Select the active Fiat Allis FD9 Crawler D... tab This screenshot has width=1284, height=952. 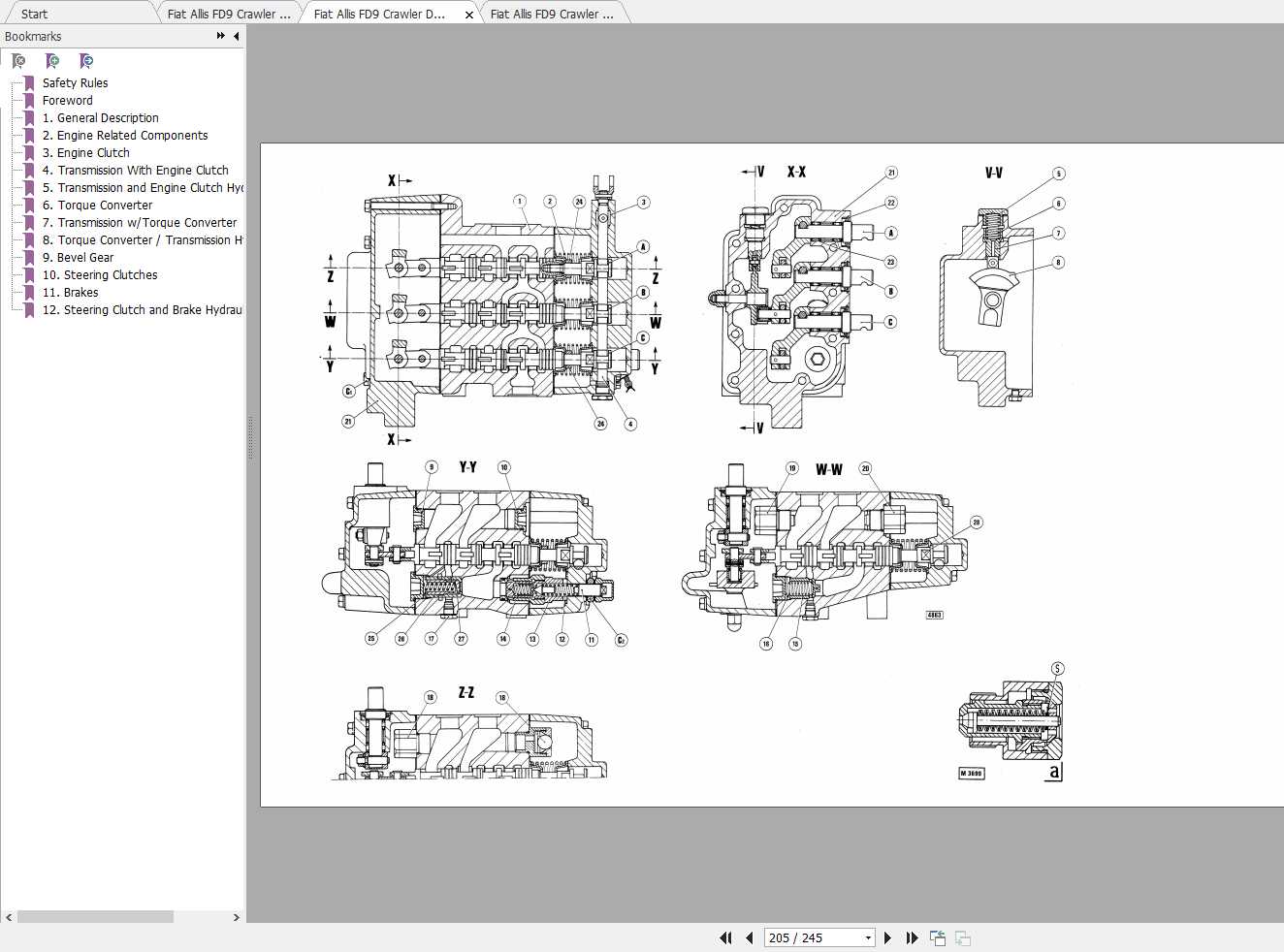(x=379, y=14)
